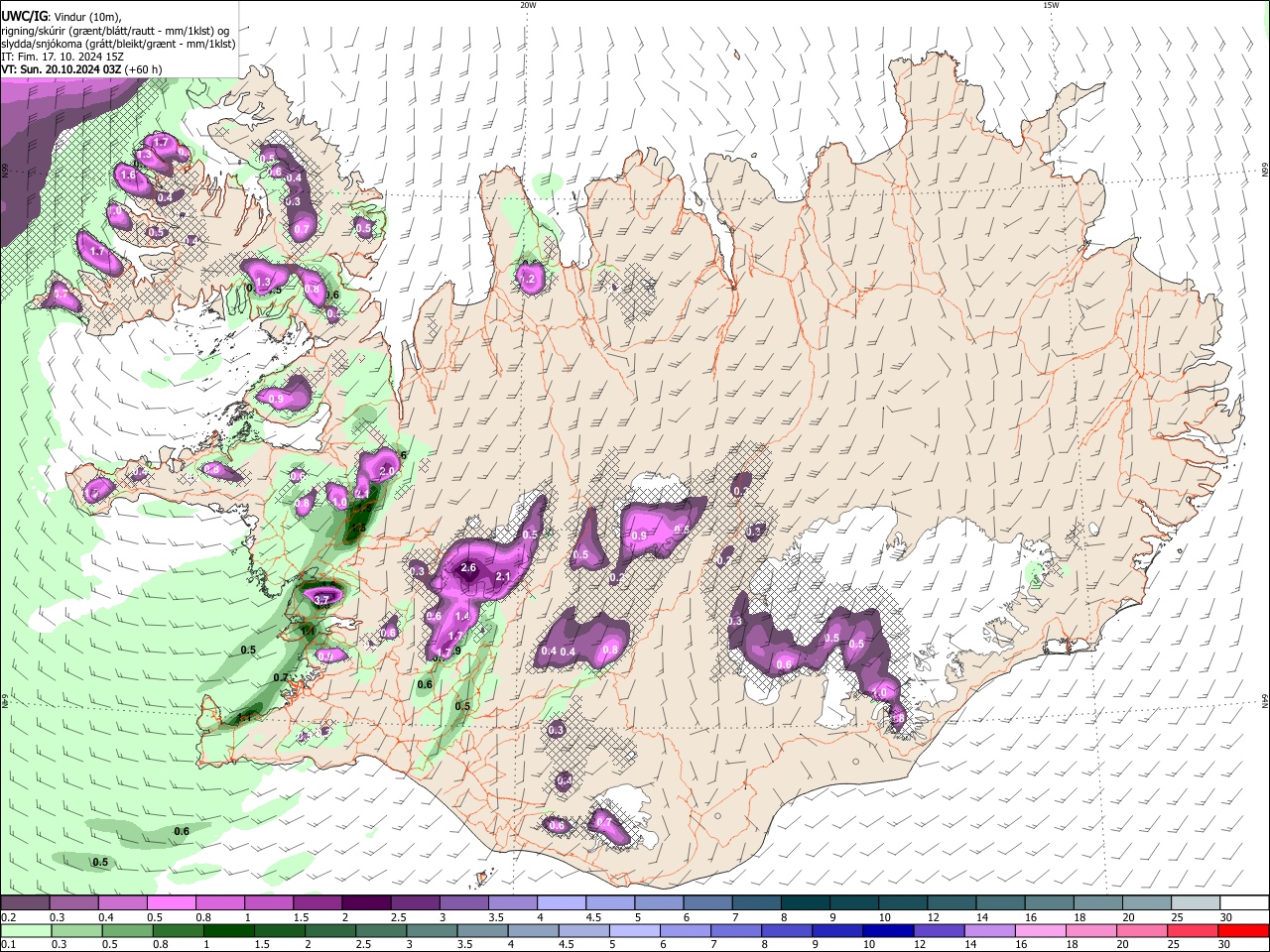The height and width of the screenshot is (952, 1270).
Task: Select the 'rigning/skúrir (grænt/blátt/rautt - mm/1klst) og' line
Action: (115, 31)
